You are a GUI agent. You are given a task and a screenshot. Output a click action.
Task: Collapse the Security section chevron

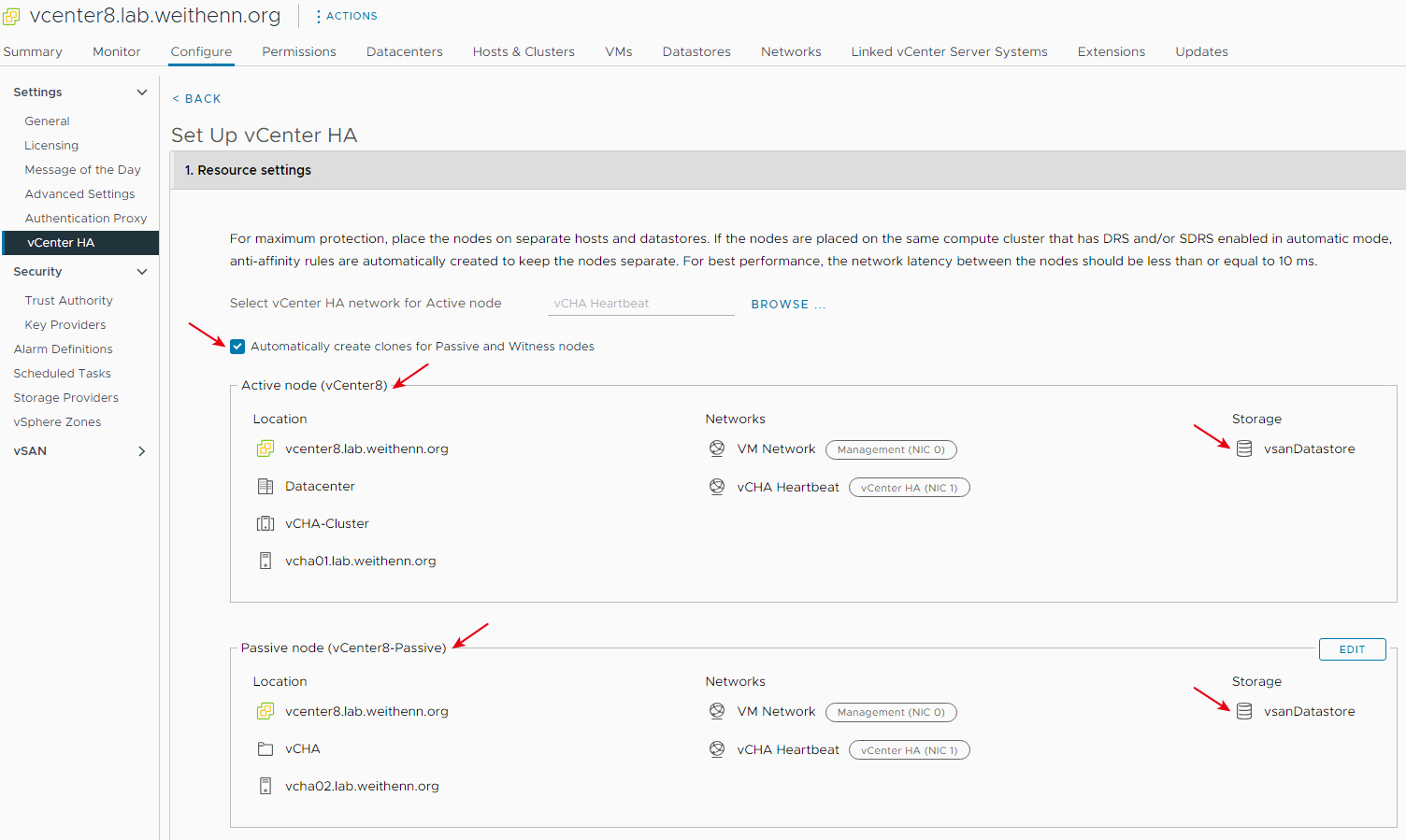[x=142, y=271]
